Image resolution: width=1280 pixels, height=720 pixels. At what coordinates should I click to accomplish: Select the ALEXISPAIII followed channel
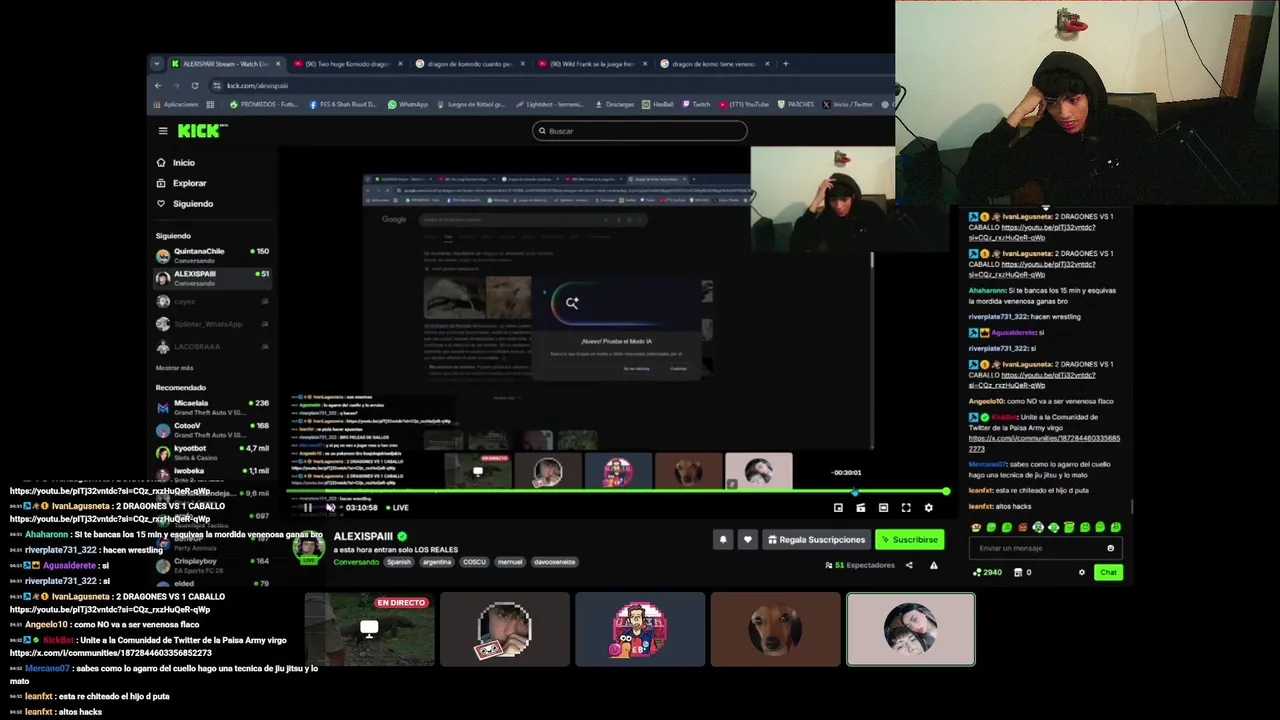pos(212,278)
